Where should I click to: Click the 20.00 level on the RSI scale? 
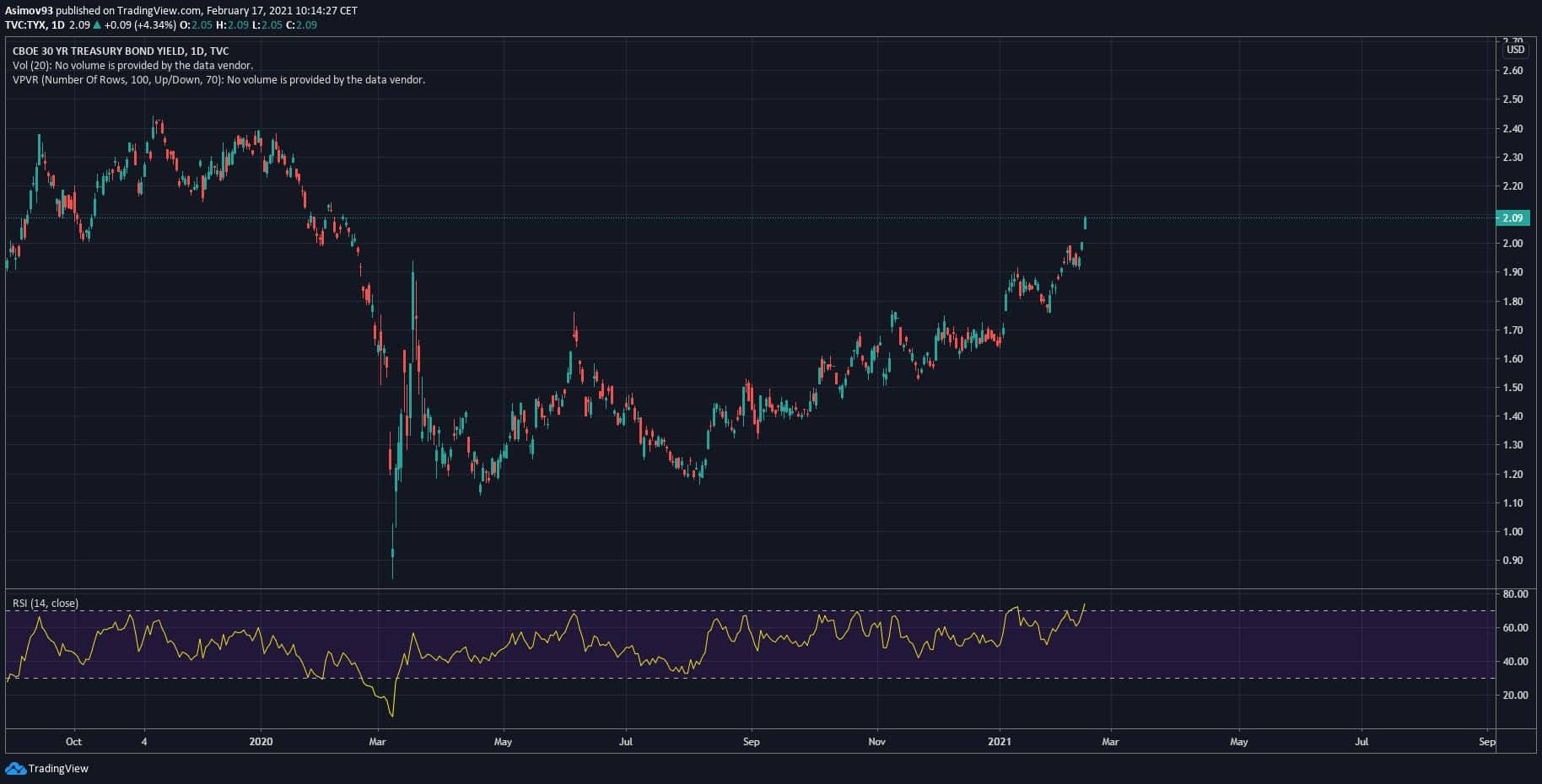pyautogui.click(x=1515, y=695)
